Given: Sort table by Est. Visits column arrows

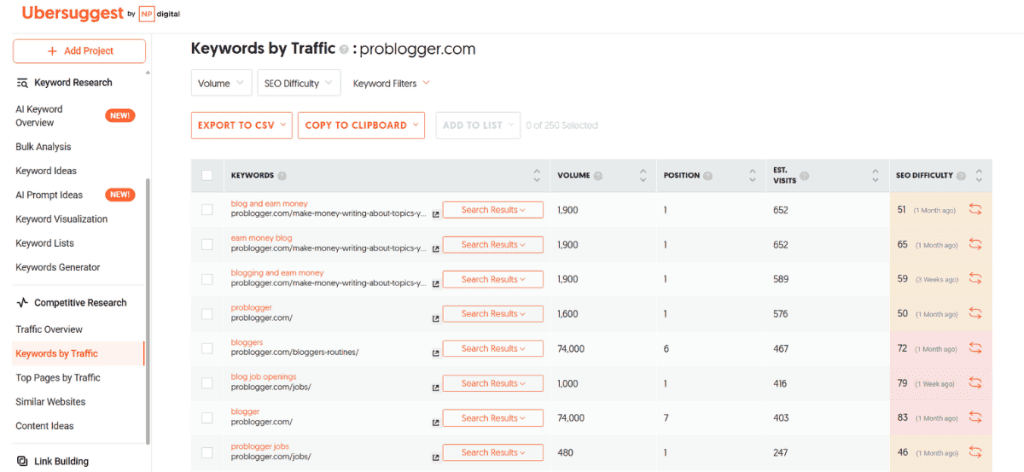Looking at the screenshot, I should pyautogui.click(x=875, y=176).
